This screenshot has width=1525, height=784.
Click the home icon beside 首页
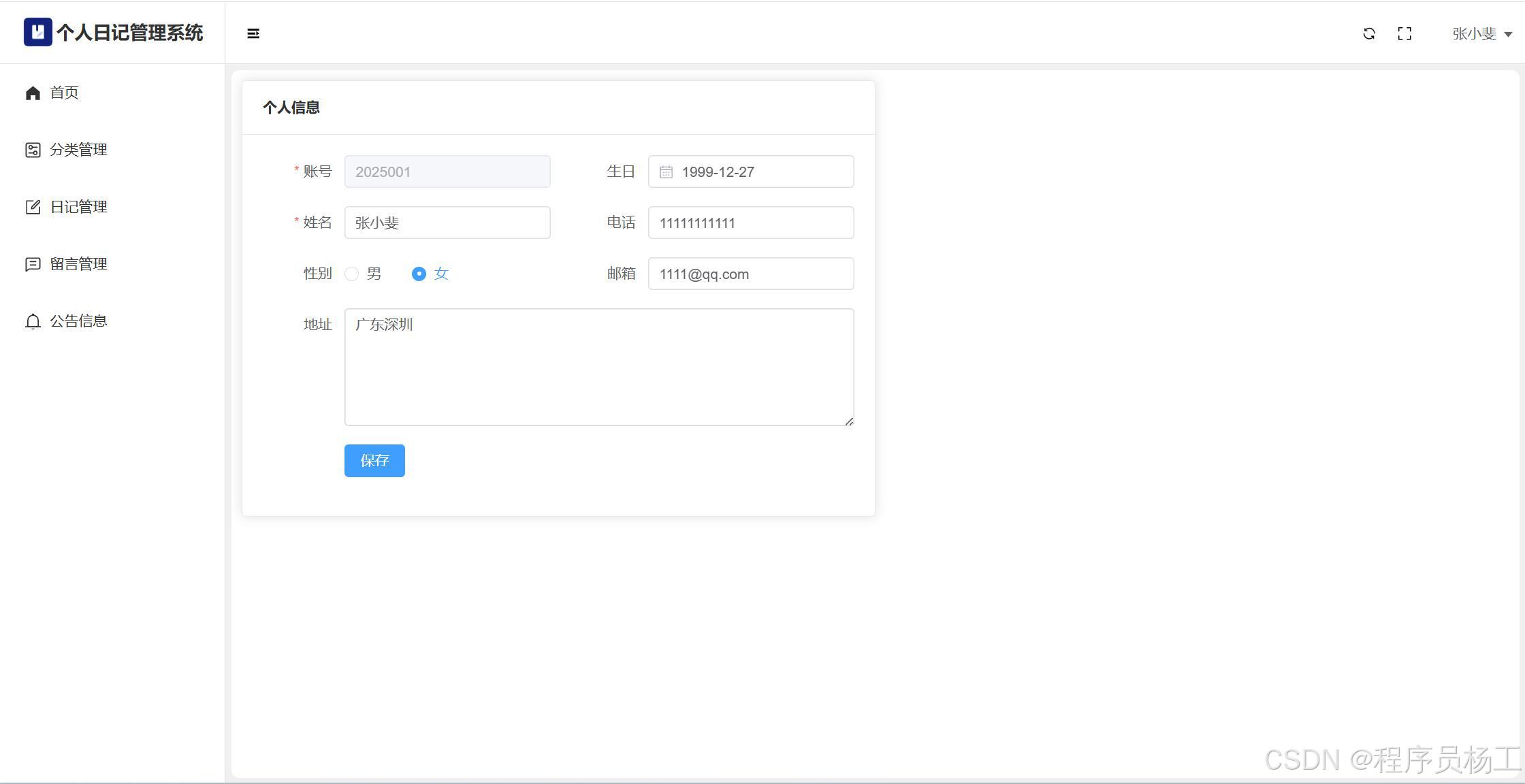(33, 93)
